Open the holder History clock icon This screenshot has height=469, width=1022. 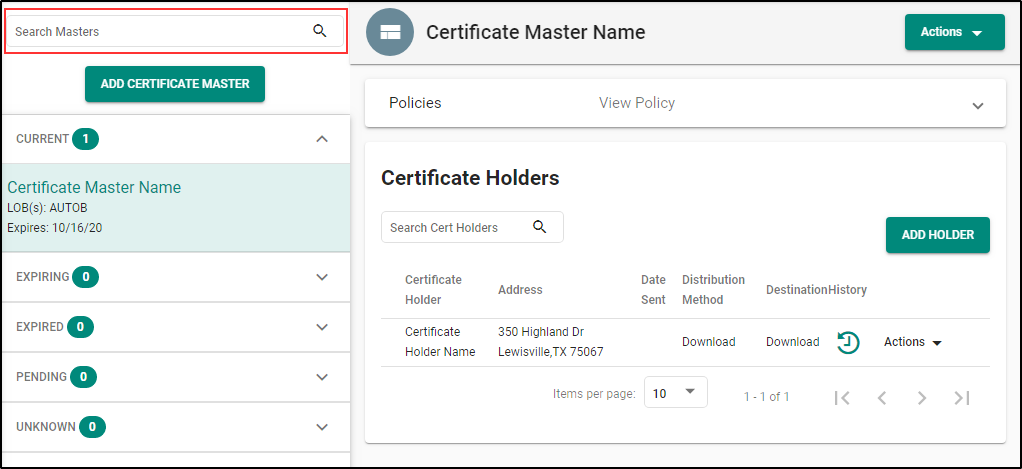pos(848,342)
